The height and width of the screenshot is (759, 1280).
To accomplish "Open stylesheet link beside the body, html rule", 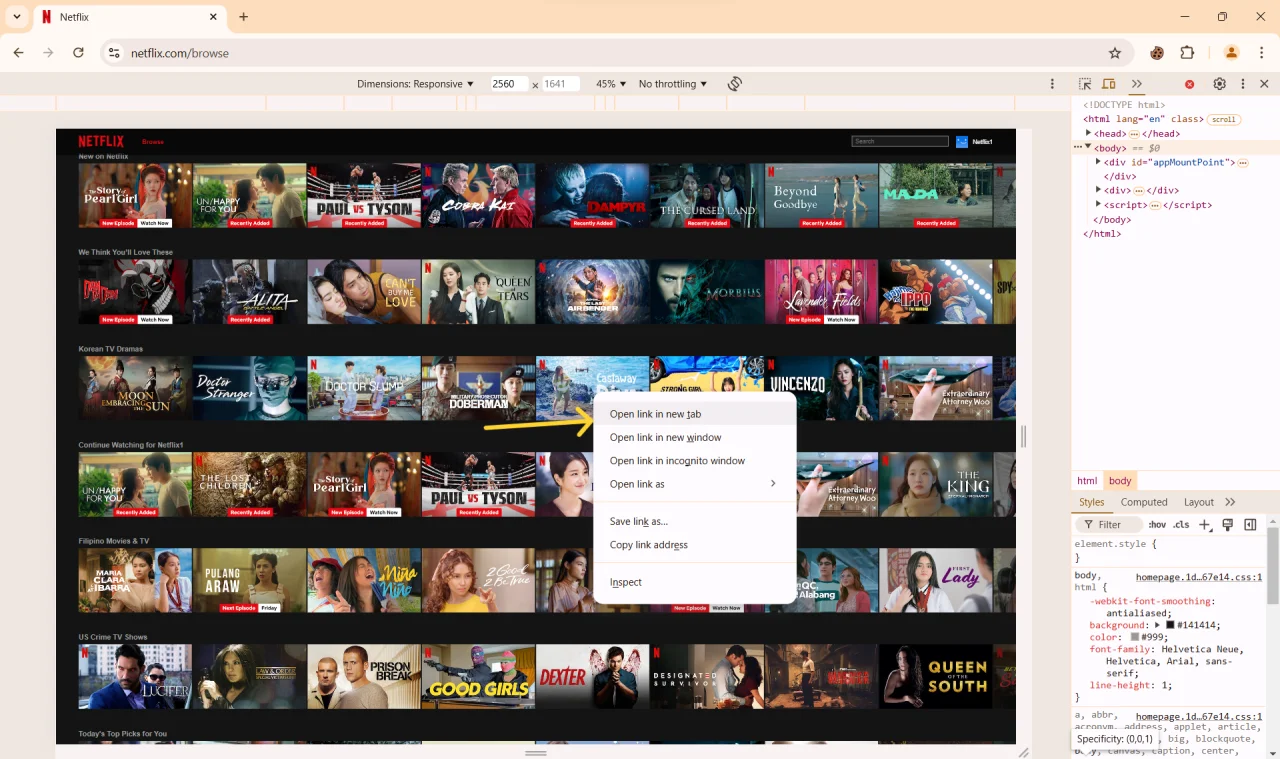I will pos(1199,577).
